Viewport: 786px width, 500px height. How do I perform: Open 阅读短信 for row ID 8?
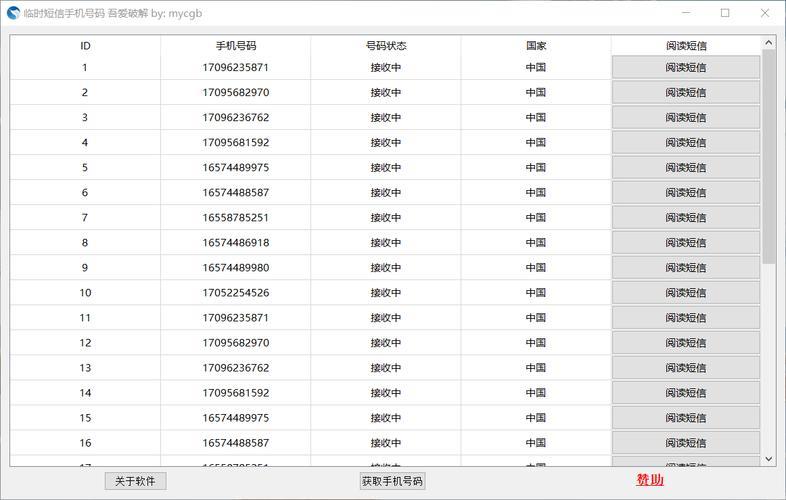coord(686,243)
